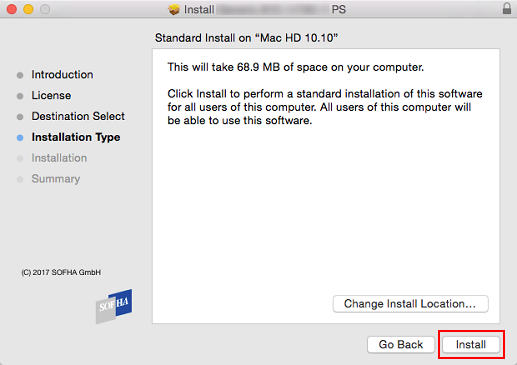Minimize the installer with yellow button
Image resolution: width=517 pixels, height=365 pixels.
[28, 9]
